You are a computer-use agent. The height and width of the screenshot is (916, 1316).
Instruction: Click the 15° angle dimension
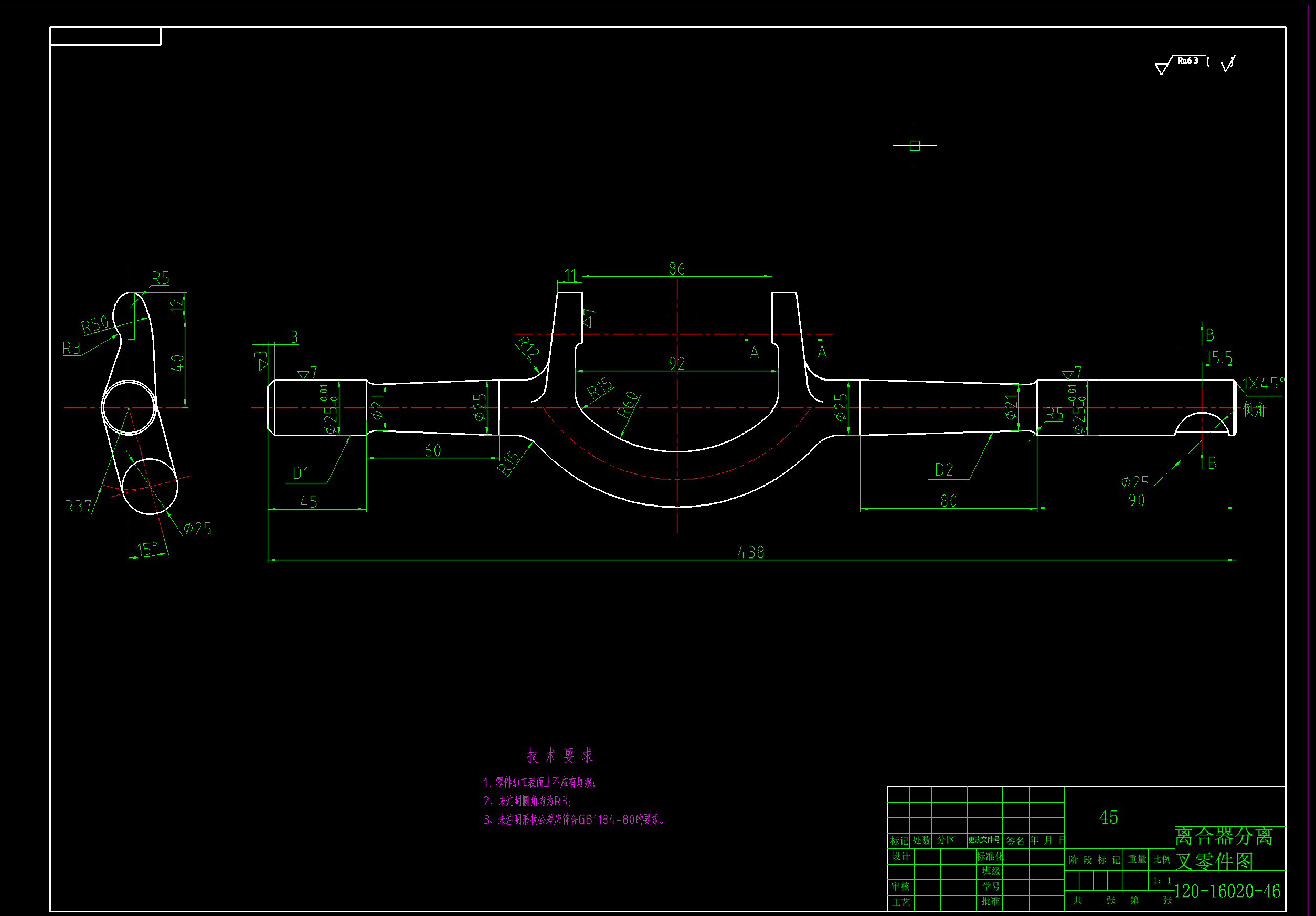pyautogui.click(x=147, y=550)
